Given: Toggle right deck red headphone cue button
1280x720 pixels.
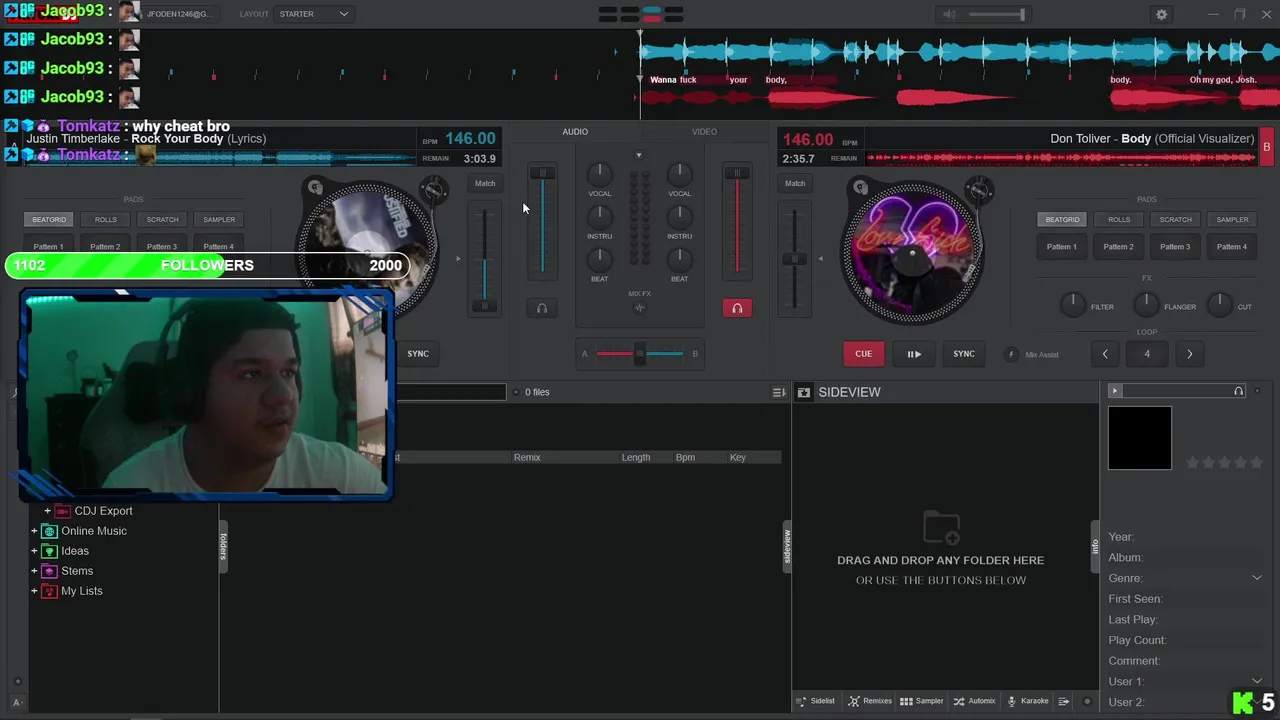Looking at the screenshot, I should [x=737, y=308].
